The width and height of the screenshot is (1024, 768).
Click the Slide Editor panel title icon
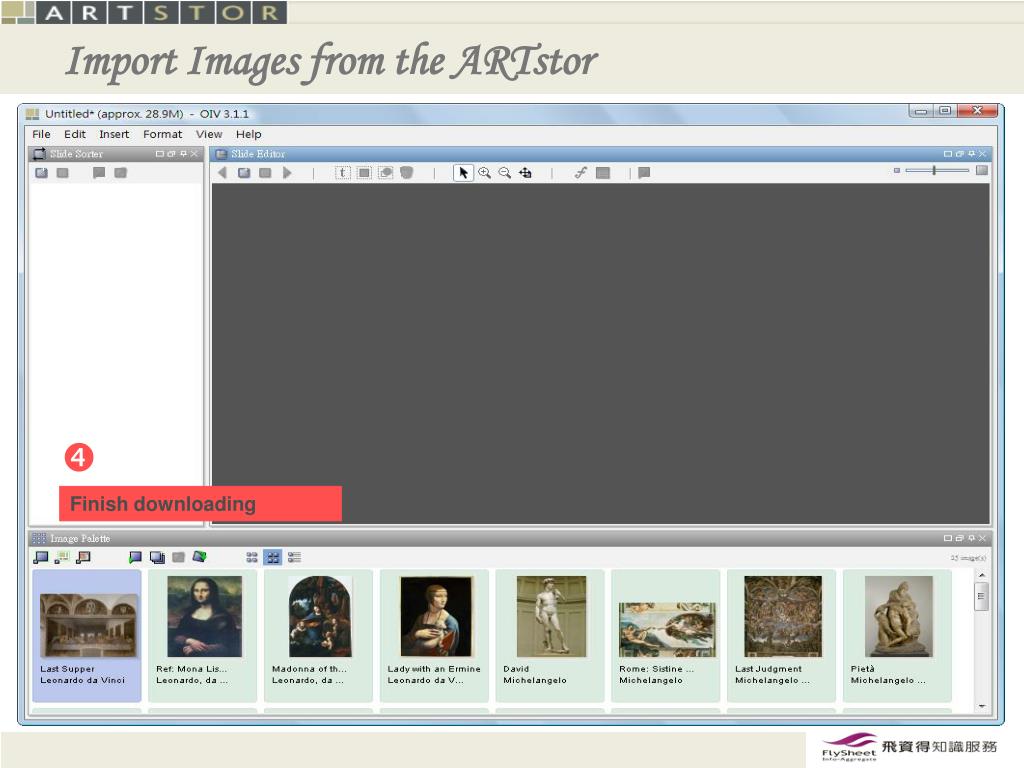pos(221,154)
